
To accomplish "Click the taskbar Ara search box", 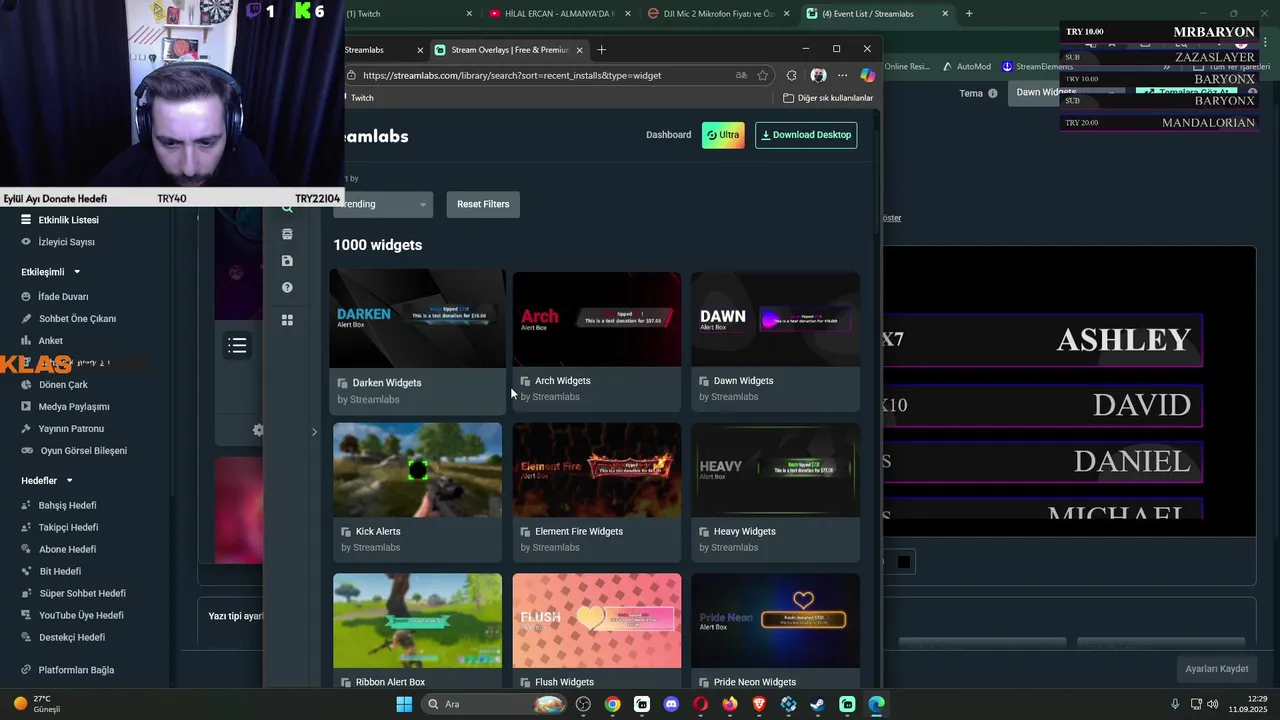I will tap(494, 704).
